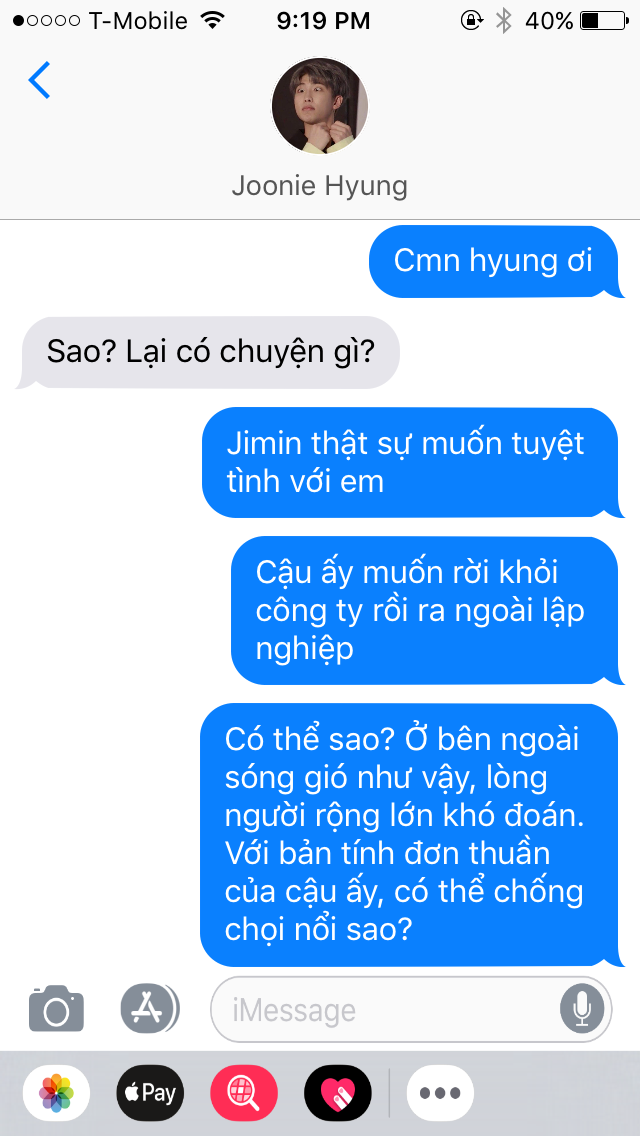The width and height of the screenshot is (640, 1136).
Task: Select the "Cmn hyung ơi" message bubble
Action: (496, 262)
